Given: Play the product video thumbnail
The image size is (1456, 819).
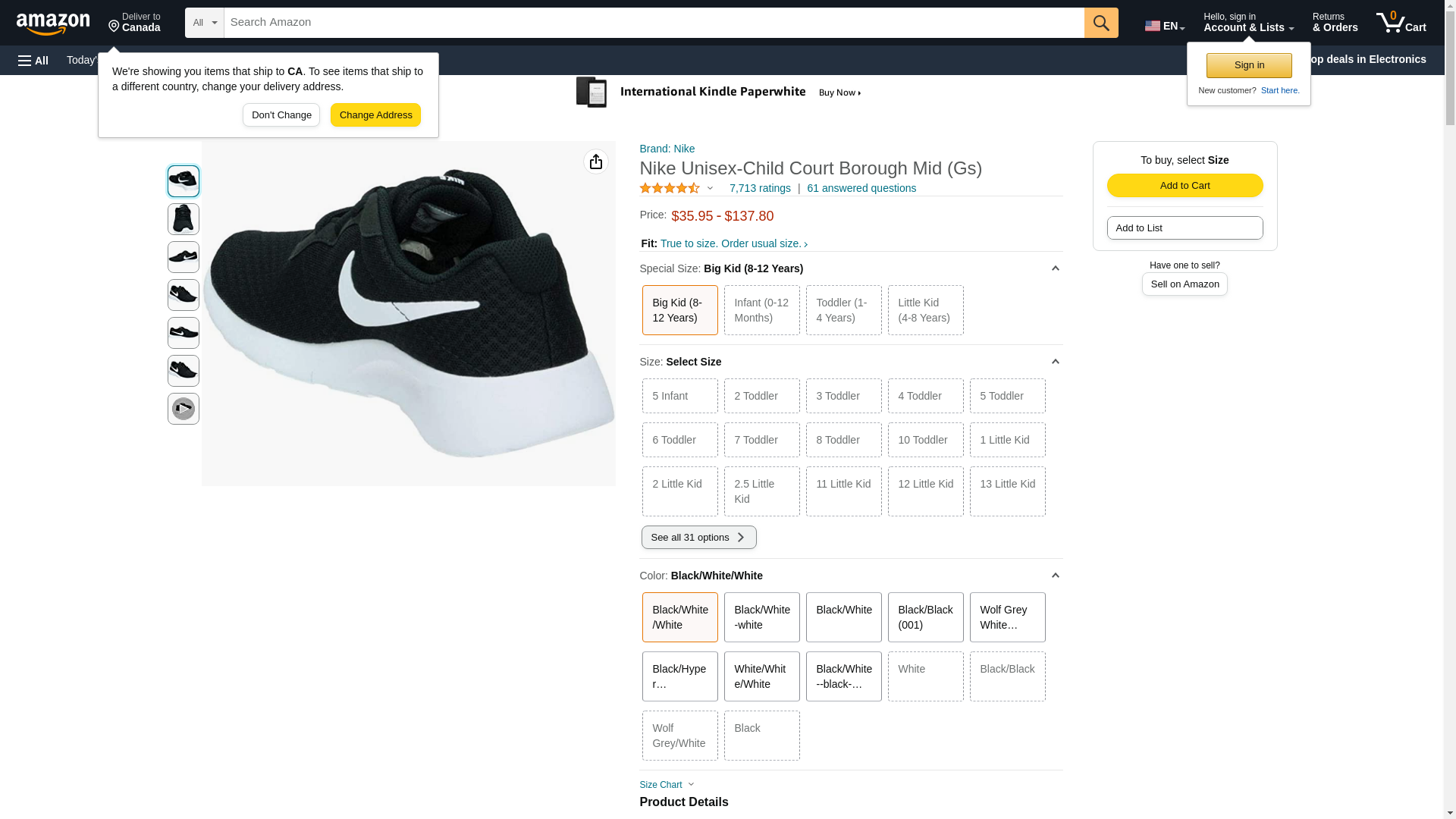Looking at the screenshot, I should coord(184,409).
